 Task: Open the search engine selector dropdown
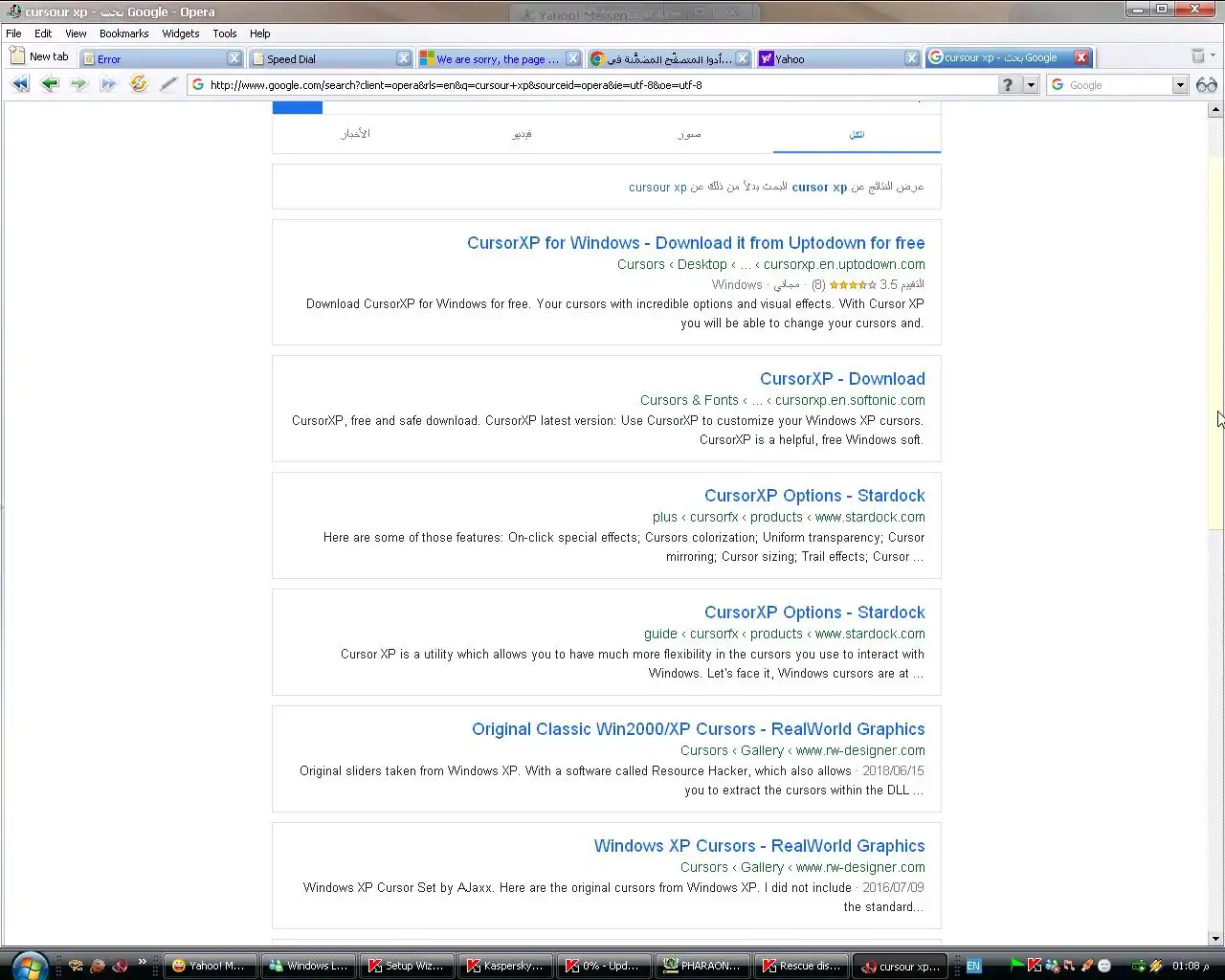point(1179,84)
